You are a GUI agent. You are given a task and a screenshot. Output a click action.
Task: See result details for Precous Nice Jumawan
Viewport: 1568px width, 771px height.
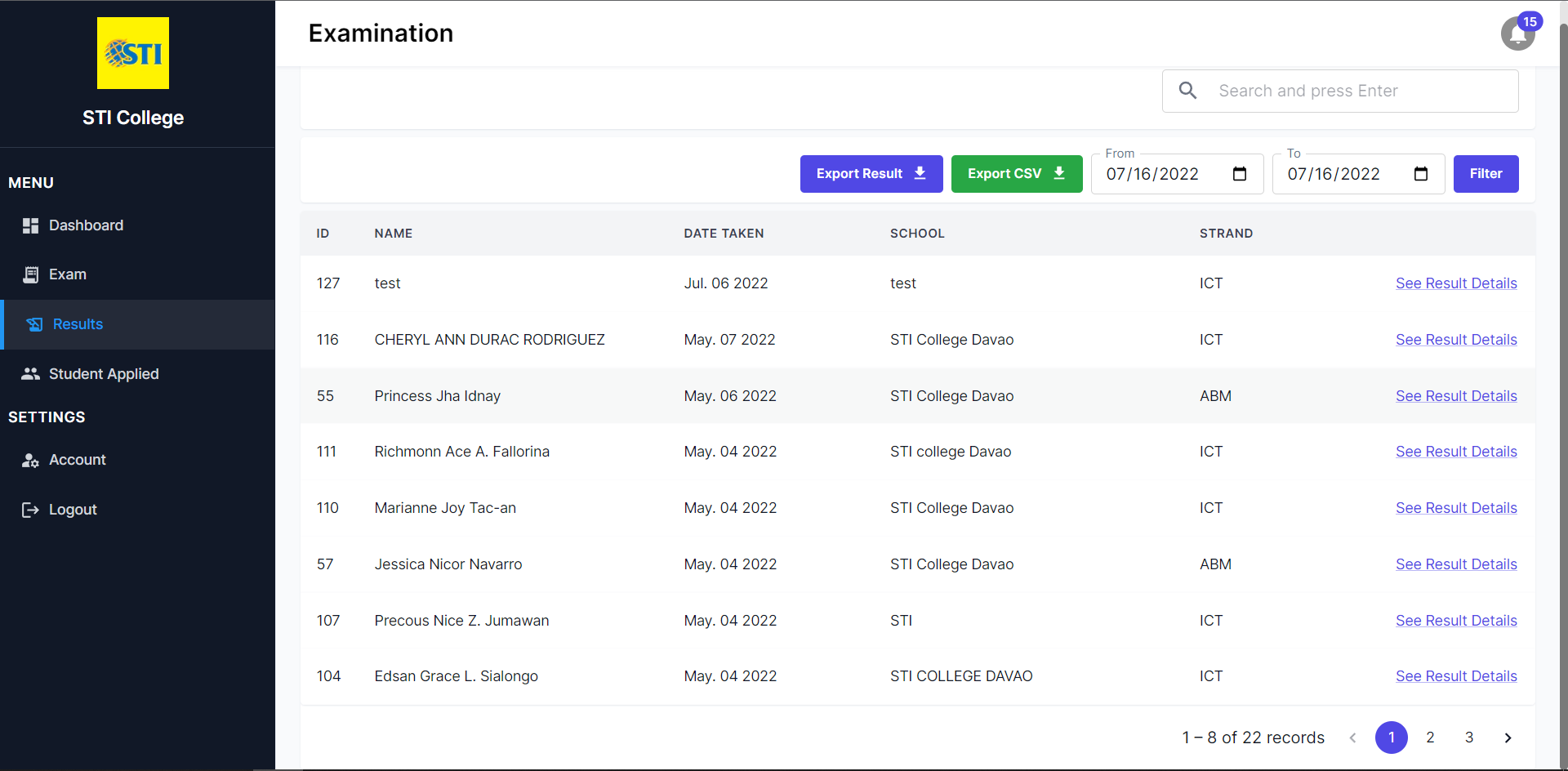click(x=1456, y=621)
